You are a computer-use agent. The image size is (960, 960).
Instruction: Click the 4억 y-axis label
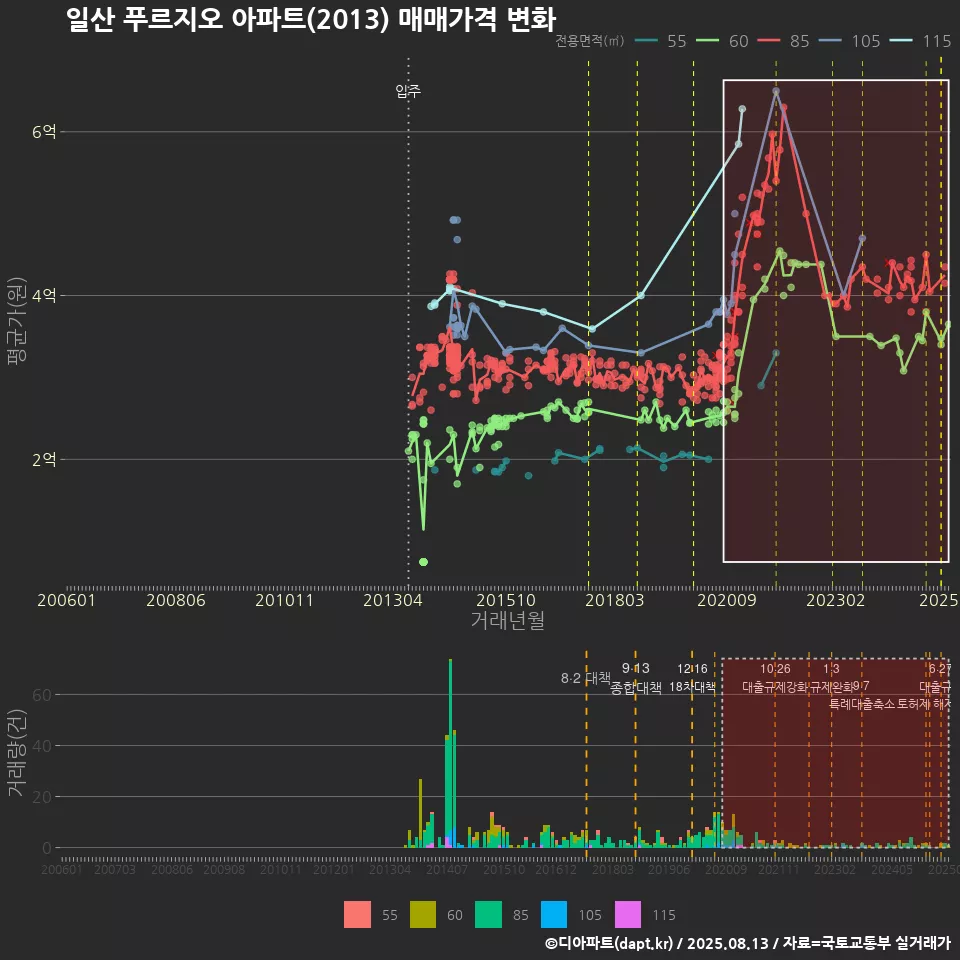tap(44, 296)
